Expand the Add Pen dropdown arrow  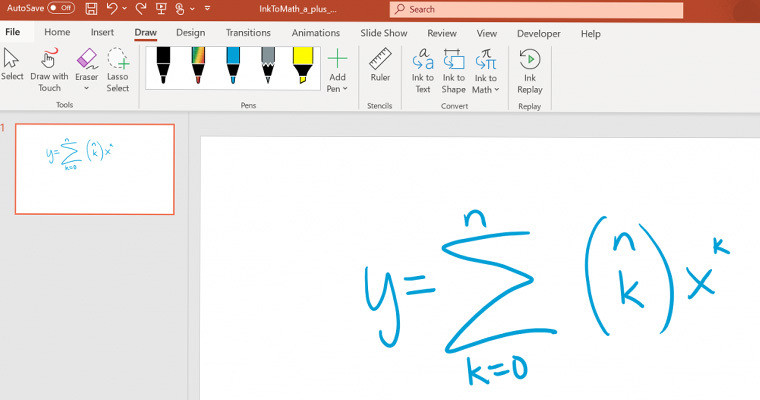[345, 89]
